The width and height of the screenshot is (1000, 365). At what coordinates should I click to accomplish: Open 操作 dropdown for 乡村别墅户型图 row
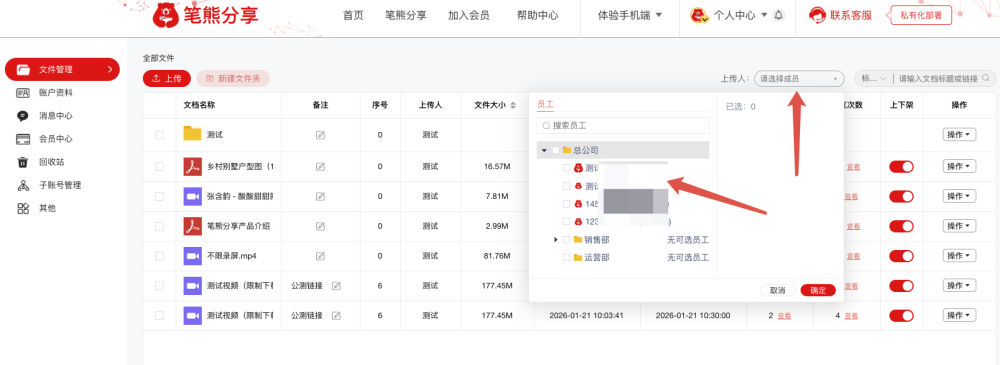(959, 167)
